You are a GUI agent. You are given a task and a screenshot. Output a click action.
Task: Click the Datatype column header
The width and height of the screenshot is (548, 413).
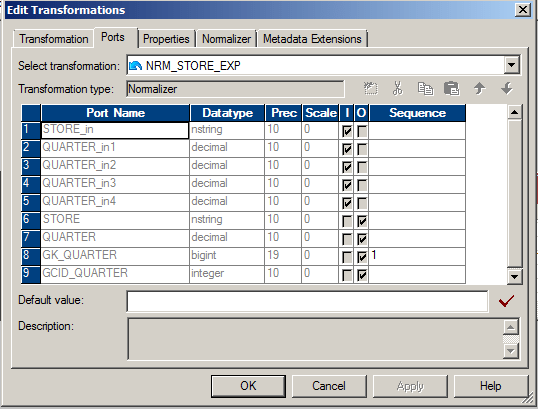(x=227, y=113)
